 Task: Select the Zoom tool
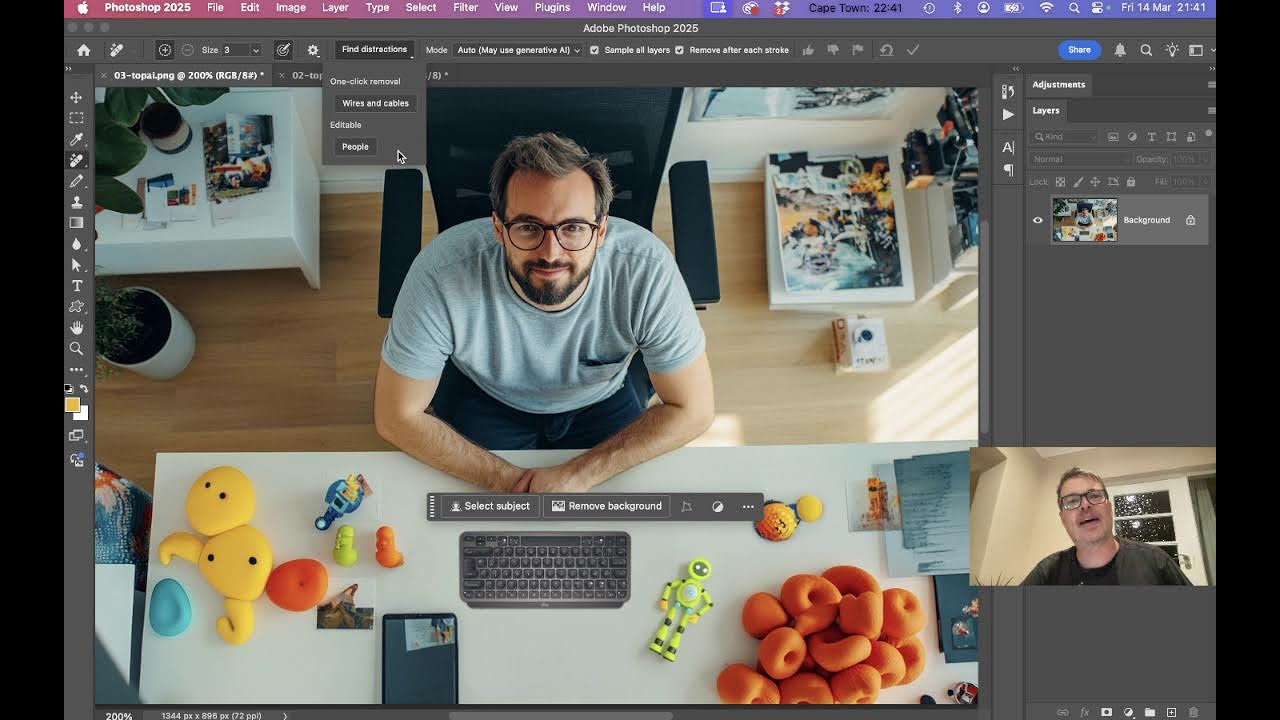(x=76, y=349)
